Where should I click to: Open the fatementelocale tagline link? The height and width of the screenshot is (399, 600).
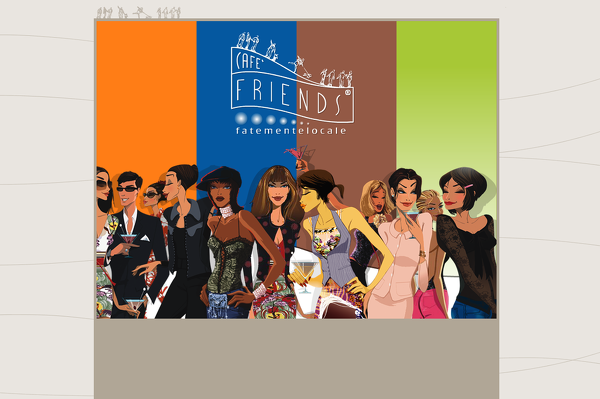pyautogui.click(x=291, y=131)
